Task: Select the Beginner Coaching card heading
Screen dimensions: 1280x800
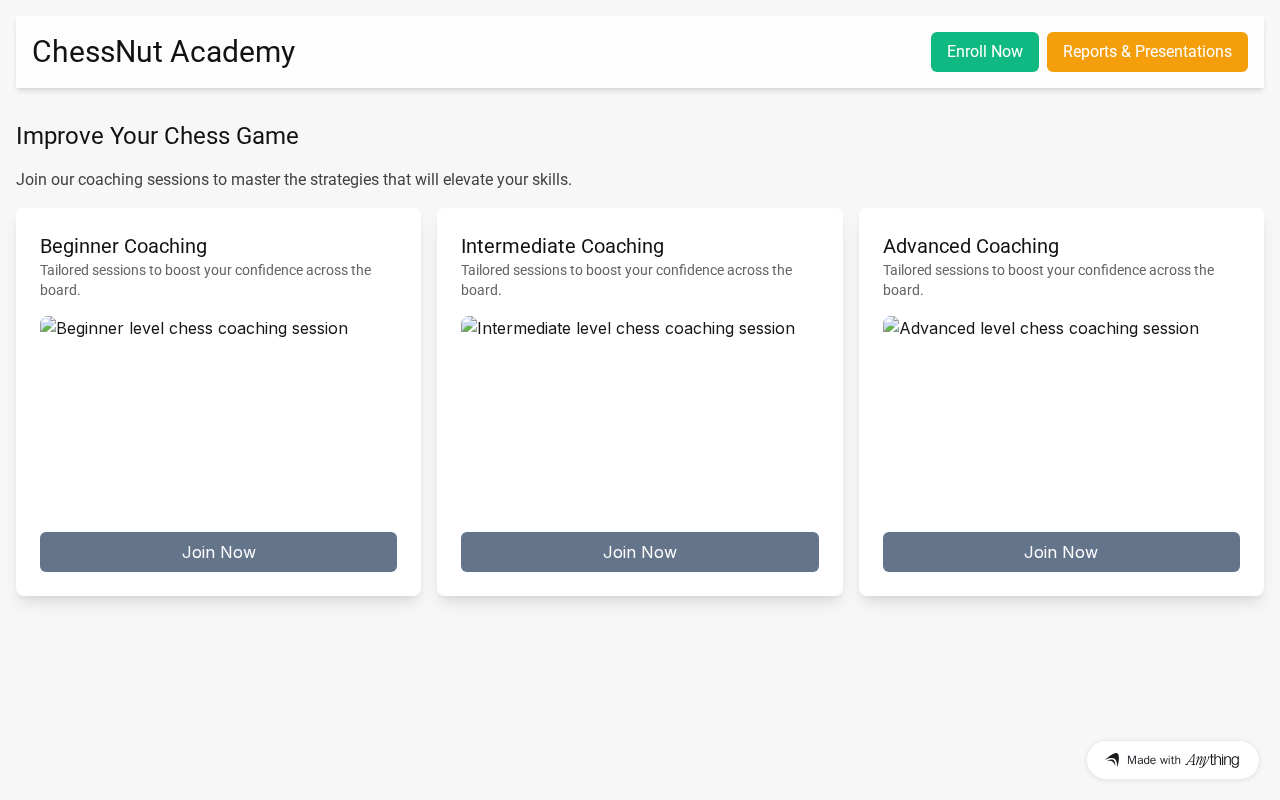Action: click(x=123, y=246)
